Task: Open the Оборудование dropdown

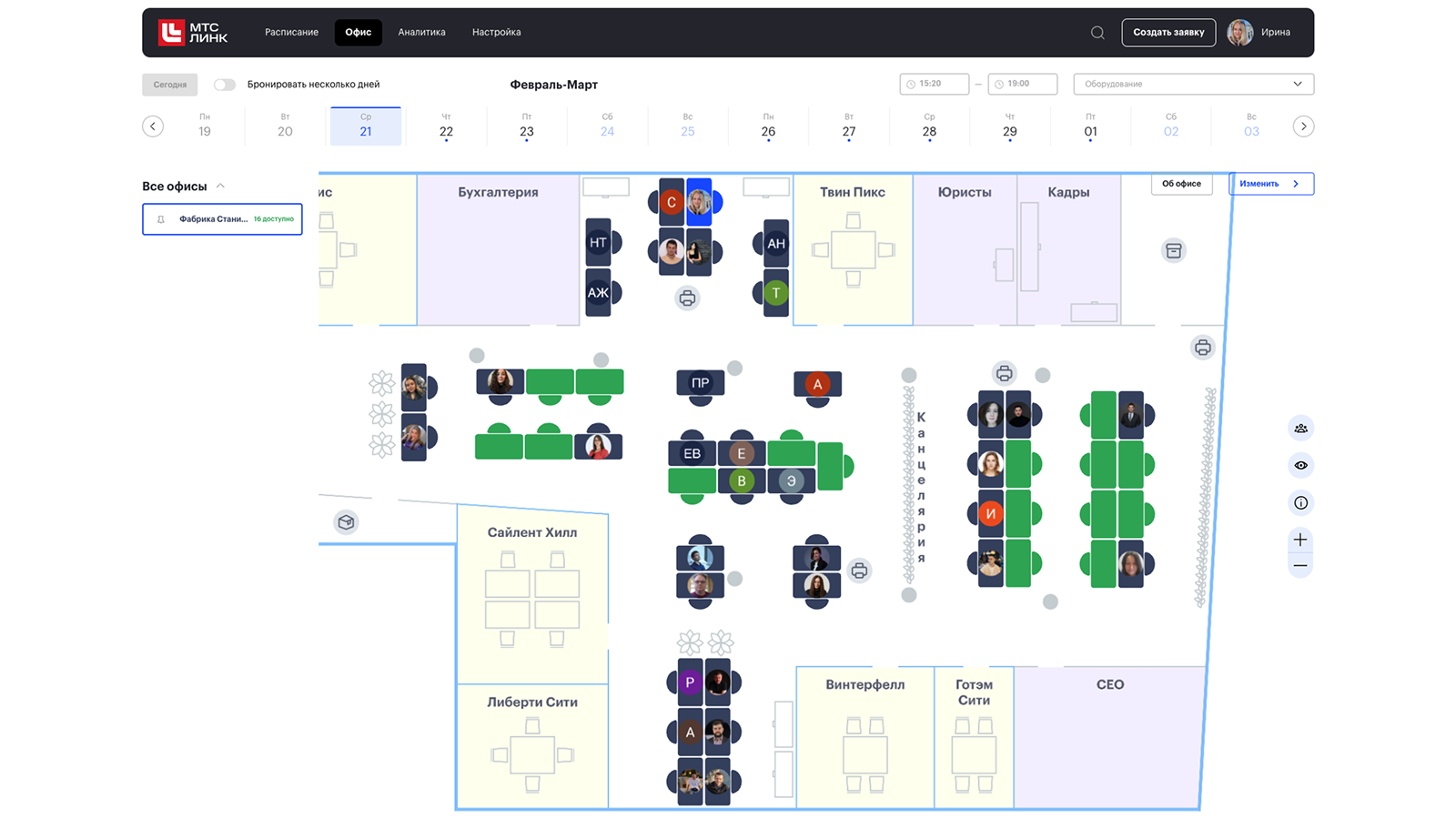Action: click(1193, 84)
